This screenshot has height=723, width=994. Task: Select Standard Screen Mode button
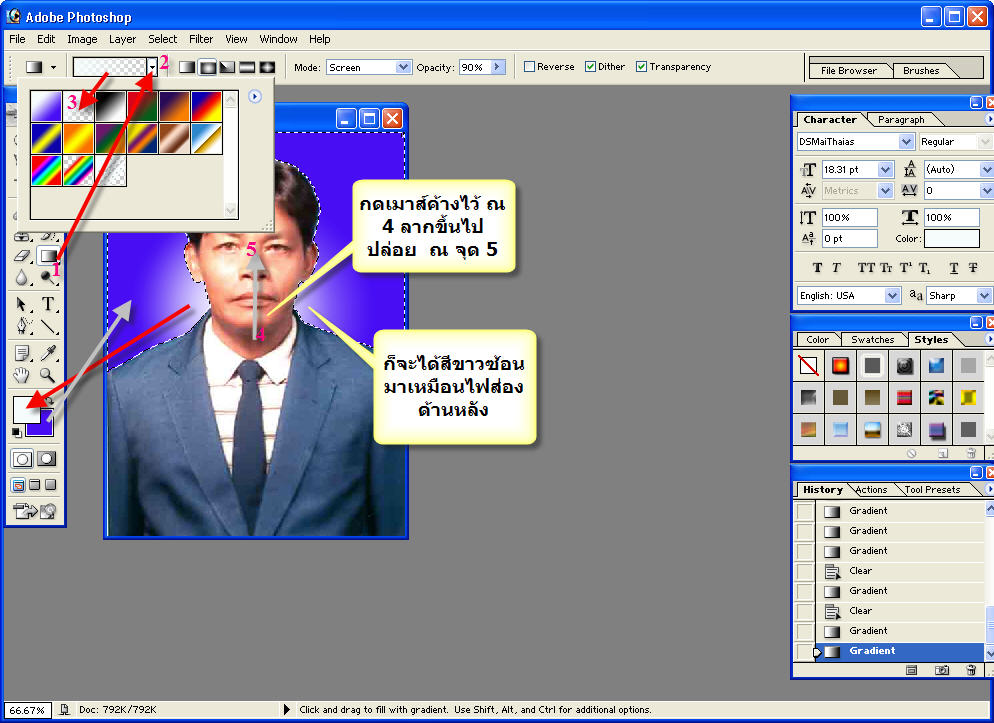pyautogui.click(x=19, y=485)
